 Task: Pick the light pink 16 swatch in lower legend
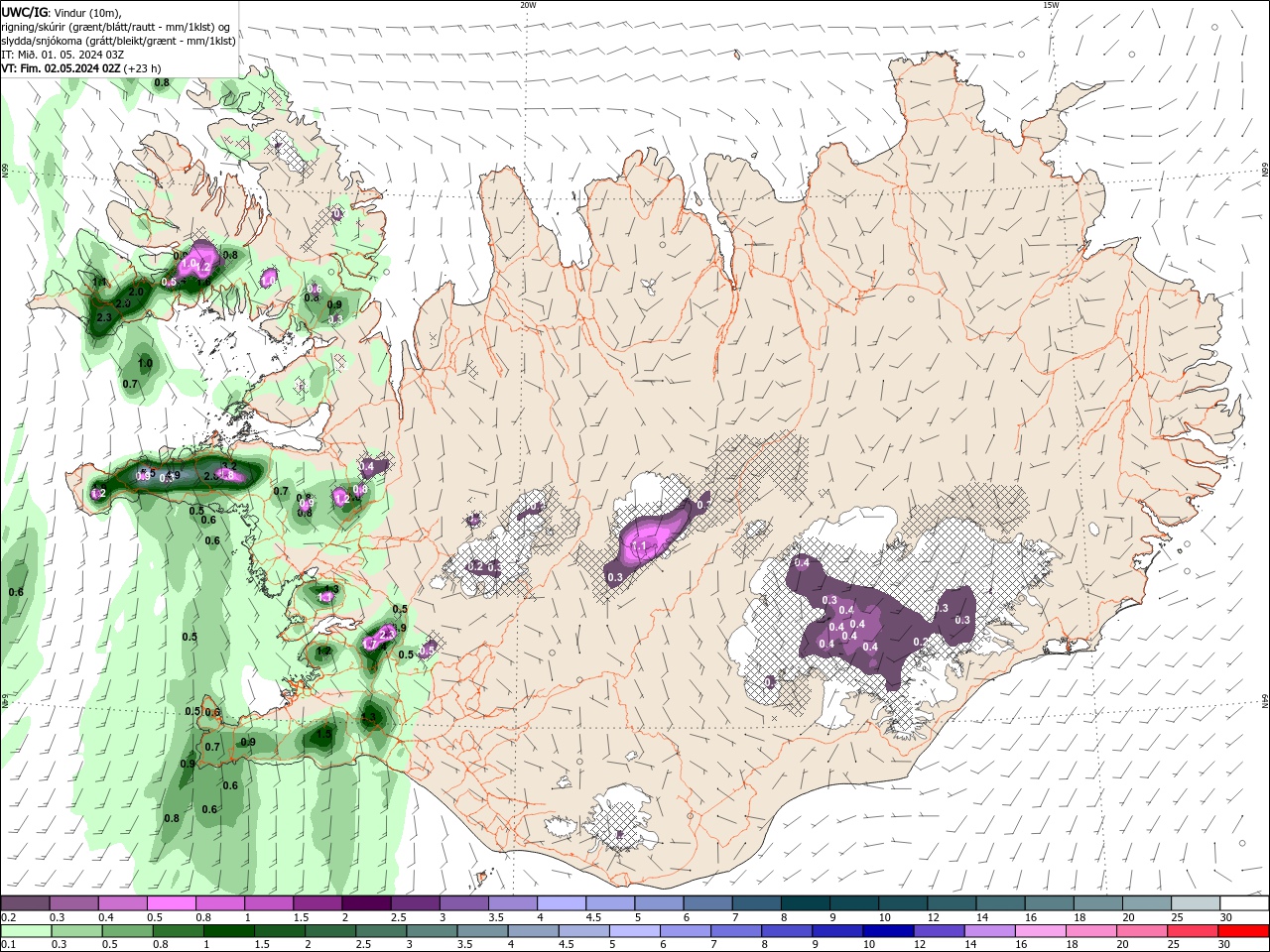[x=1040, y=931]
